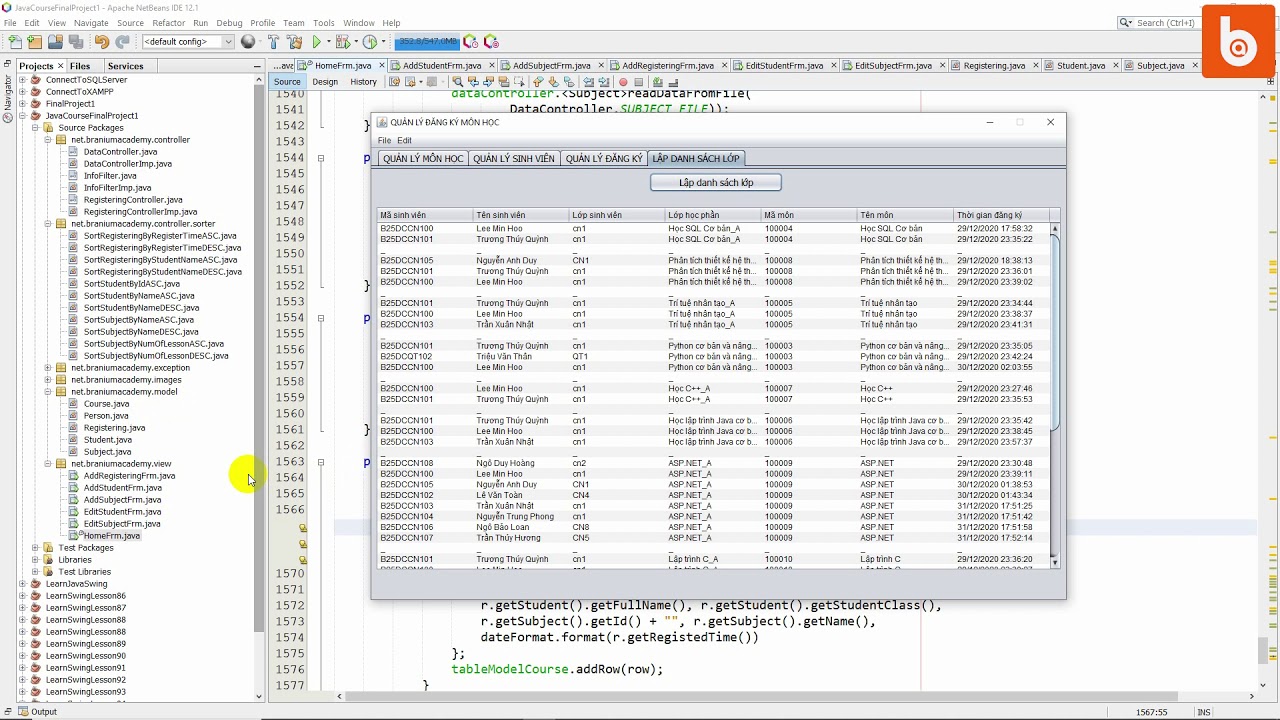Switch editor to Design view
The image size is (1280, 720).
point(325,82)
